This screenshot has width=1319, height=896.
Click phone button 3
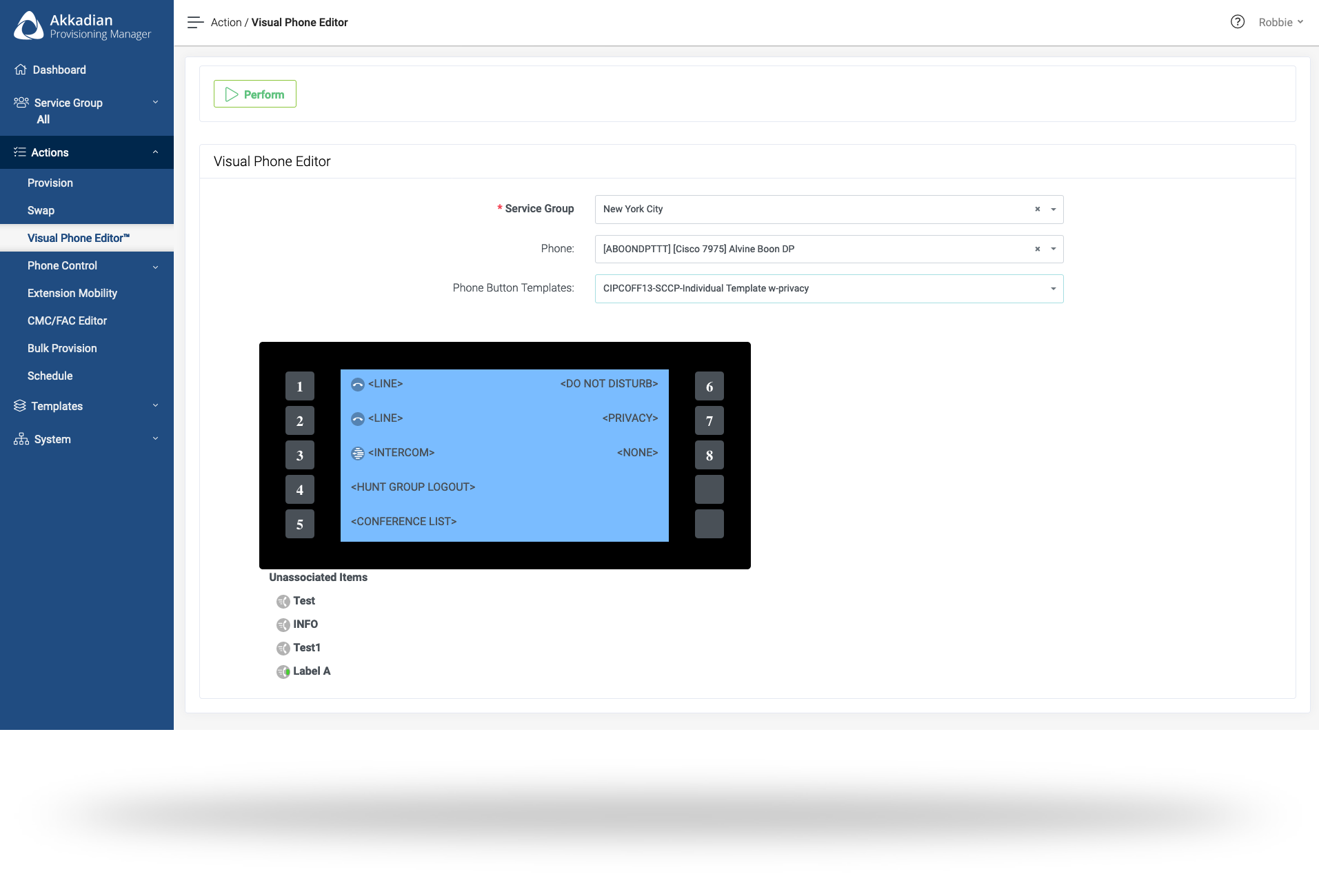(300, 456)
